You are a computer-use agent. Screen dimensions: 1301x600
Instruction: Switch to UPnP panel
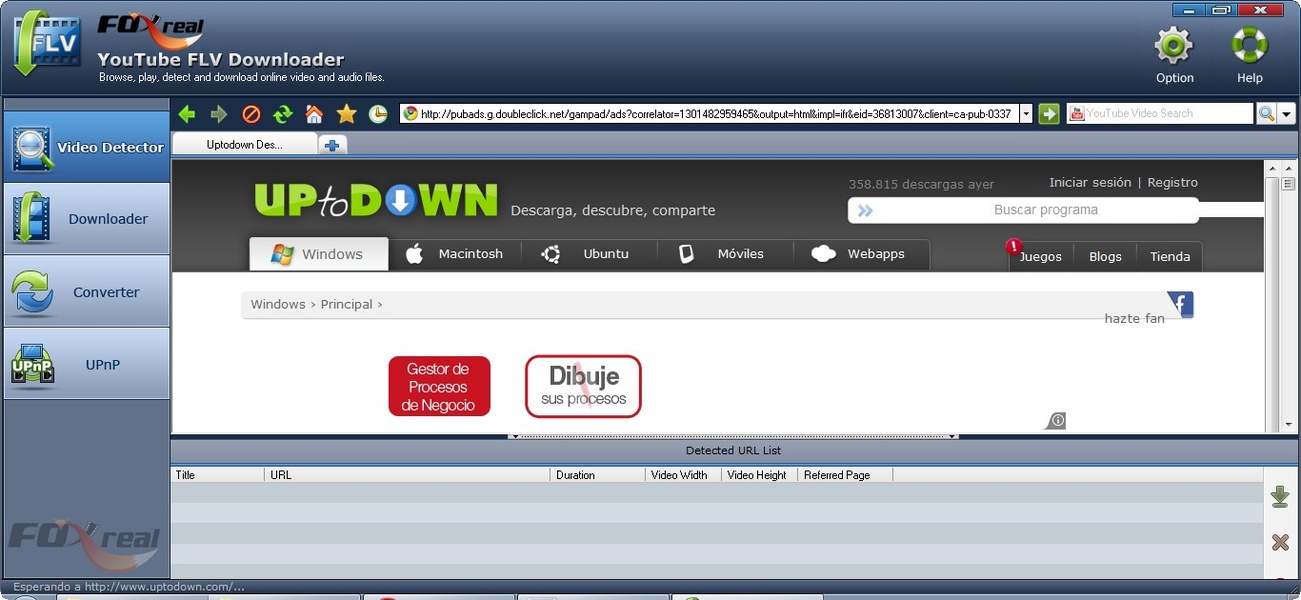pos(87,364)
